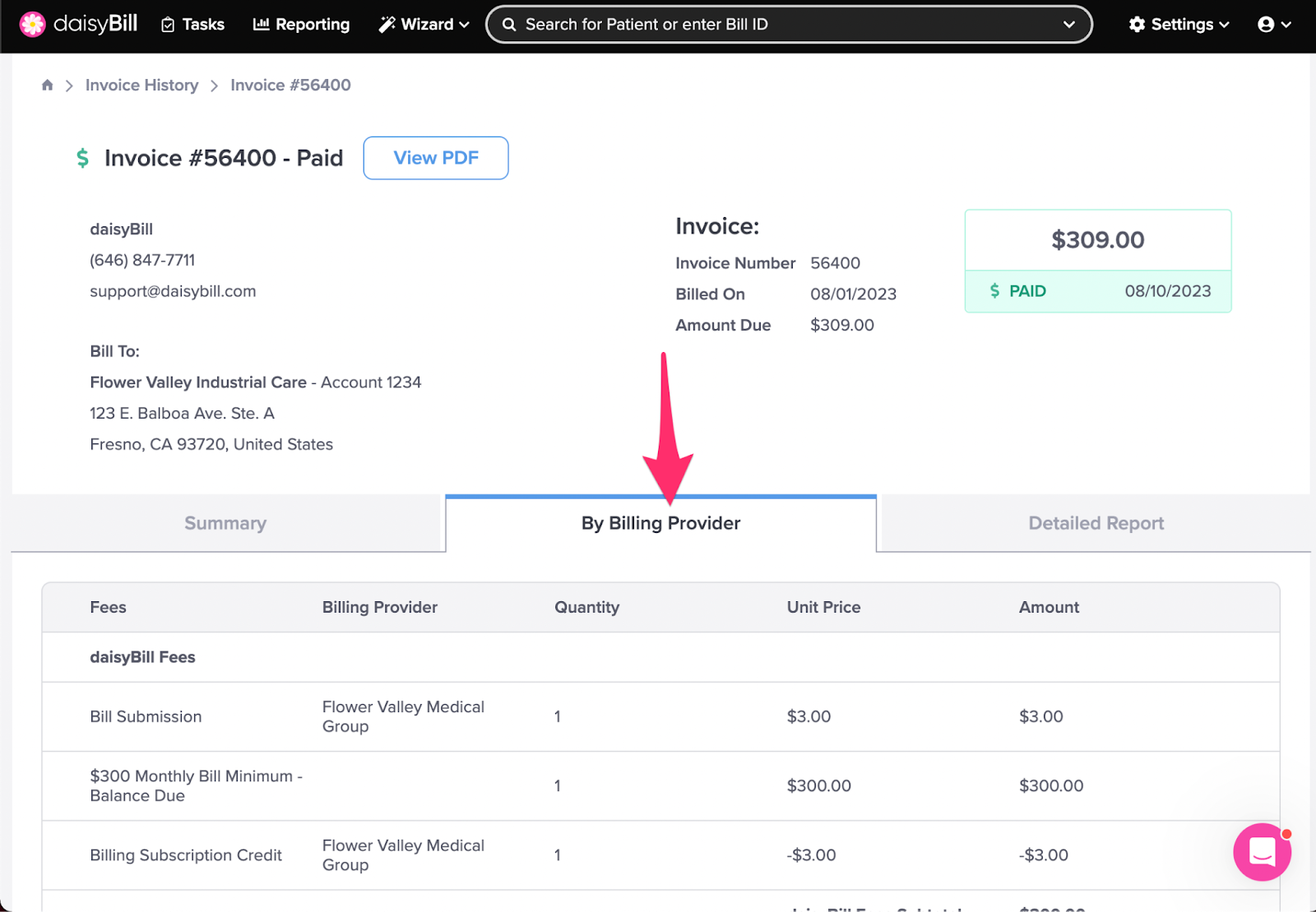This screenshot has height=912, width=1316.
Task: Click the magnifier search icon
Action: tap(509, 25)
